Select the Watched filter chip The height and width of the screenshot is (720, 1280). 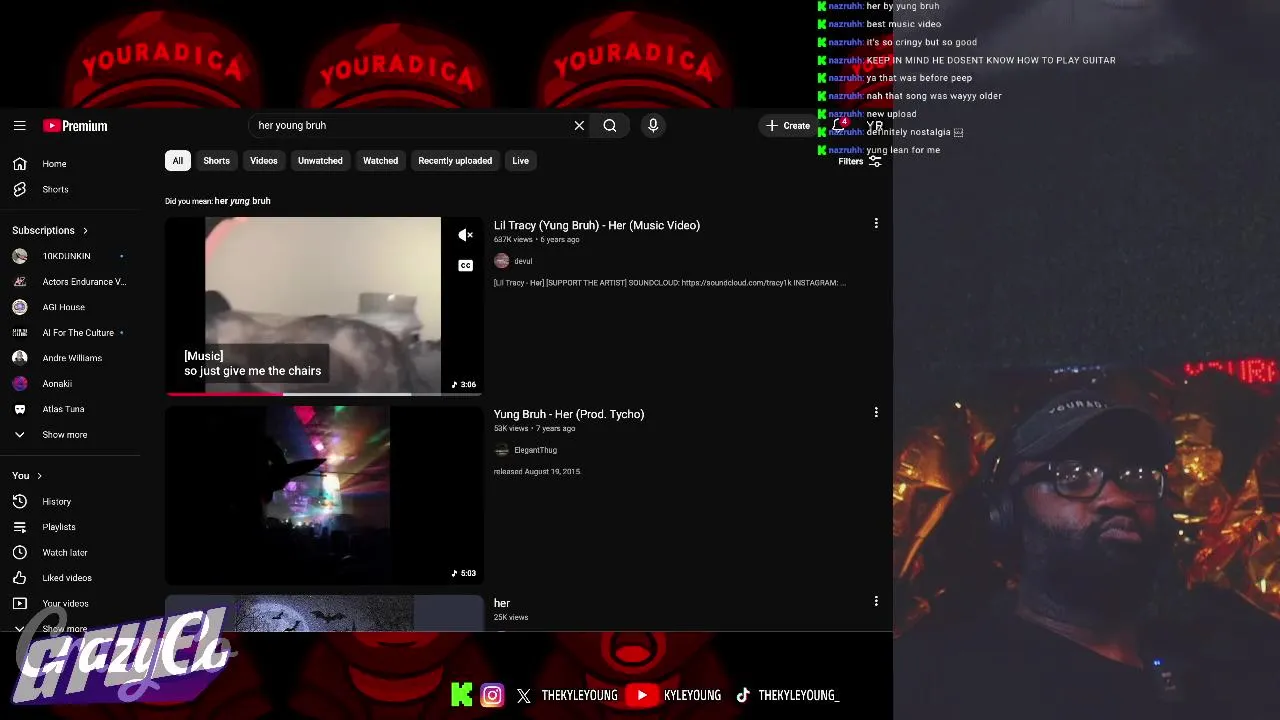coord(380,161)
